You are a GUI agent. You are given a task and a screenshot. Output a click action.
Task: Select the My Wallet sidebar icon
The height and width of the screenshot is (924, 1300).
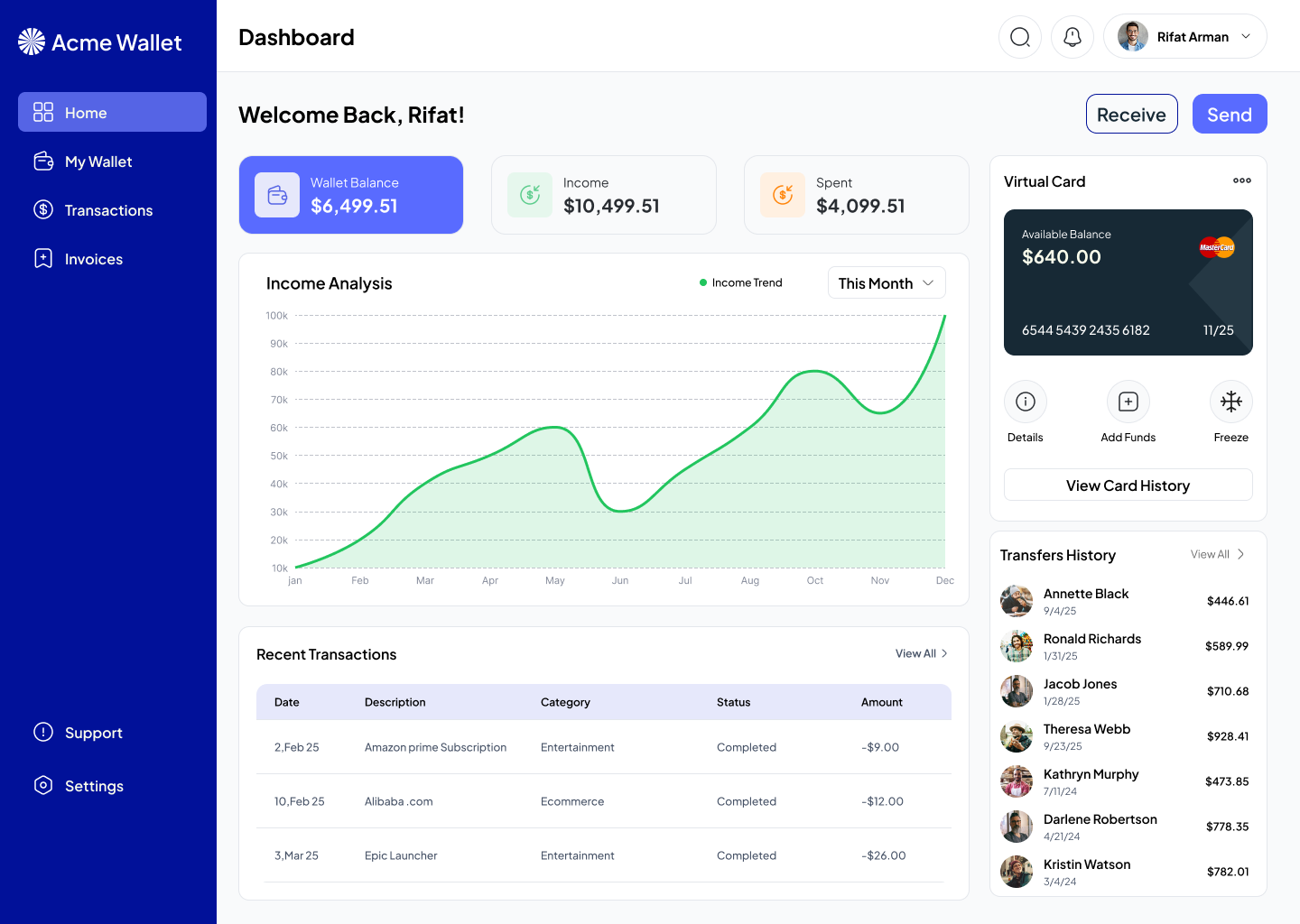43,161
